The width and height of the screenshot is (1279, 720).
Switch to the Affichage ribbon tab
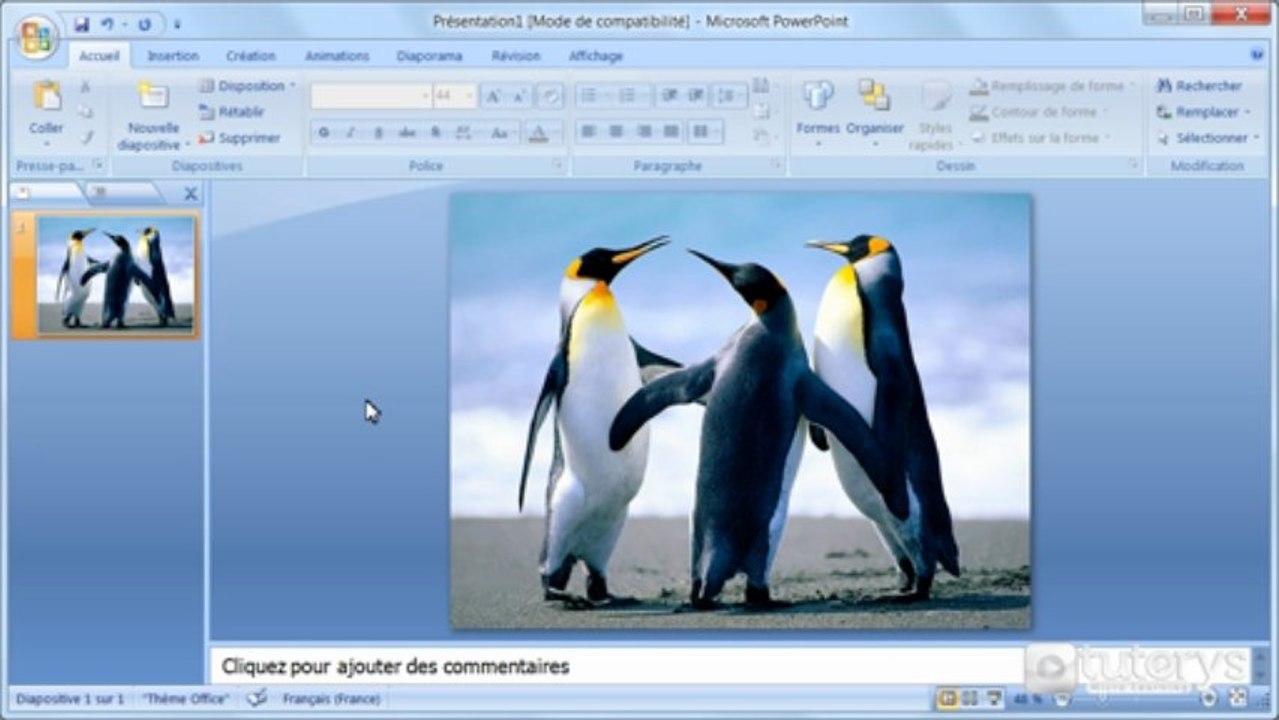point(596,56)
